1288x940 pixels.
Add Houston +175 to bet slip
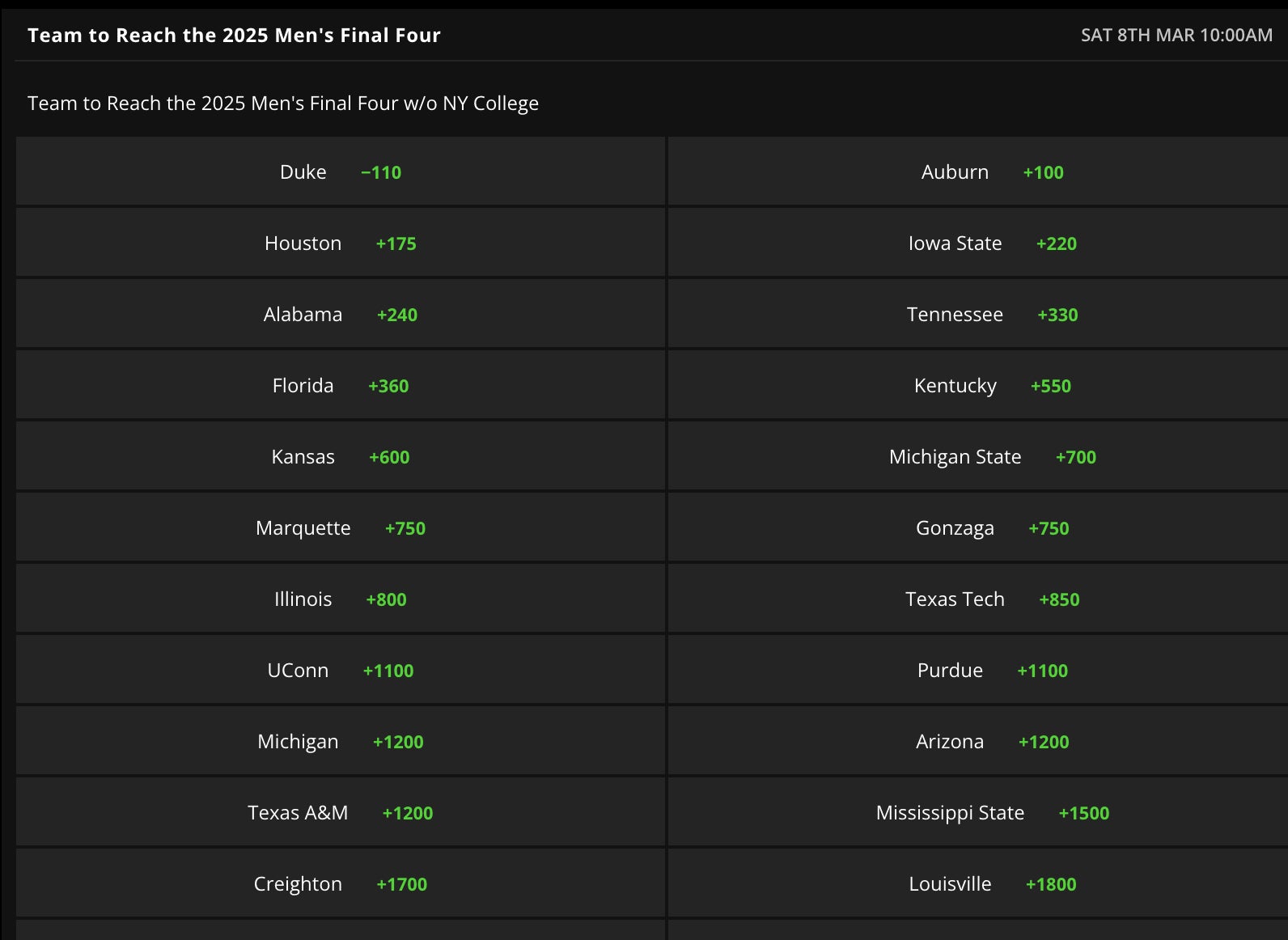point(341,243)
